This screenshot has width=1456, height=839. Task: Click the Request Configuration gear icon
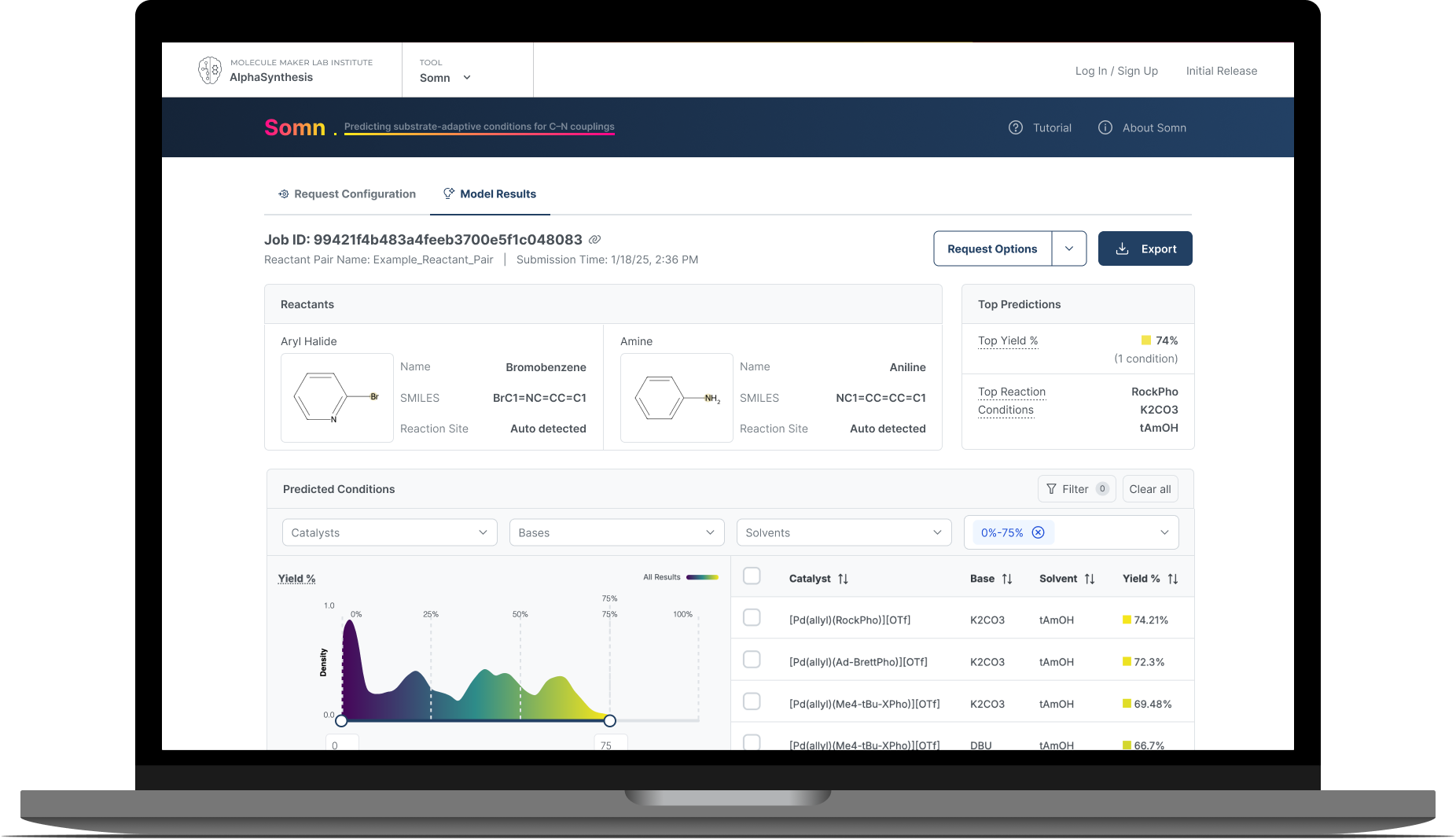click(284, 193)
